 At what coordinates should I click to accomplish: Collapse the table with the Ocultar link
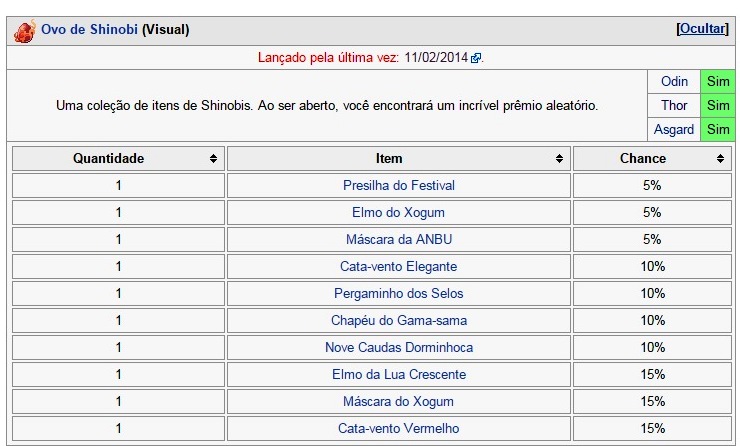pos(703,29)
